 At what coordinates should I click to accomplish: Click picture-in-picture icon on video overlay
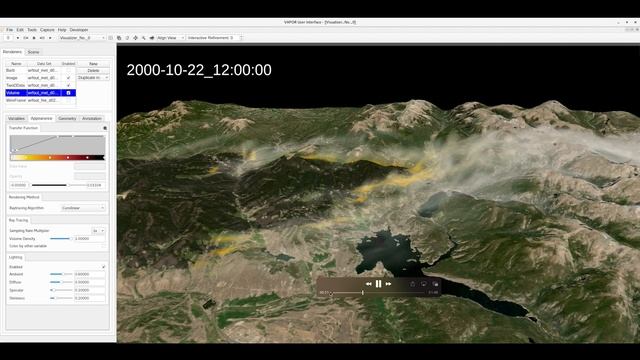(x=435, y=284)
